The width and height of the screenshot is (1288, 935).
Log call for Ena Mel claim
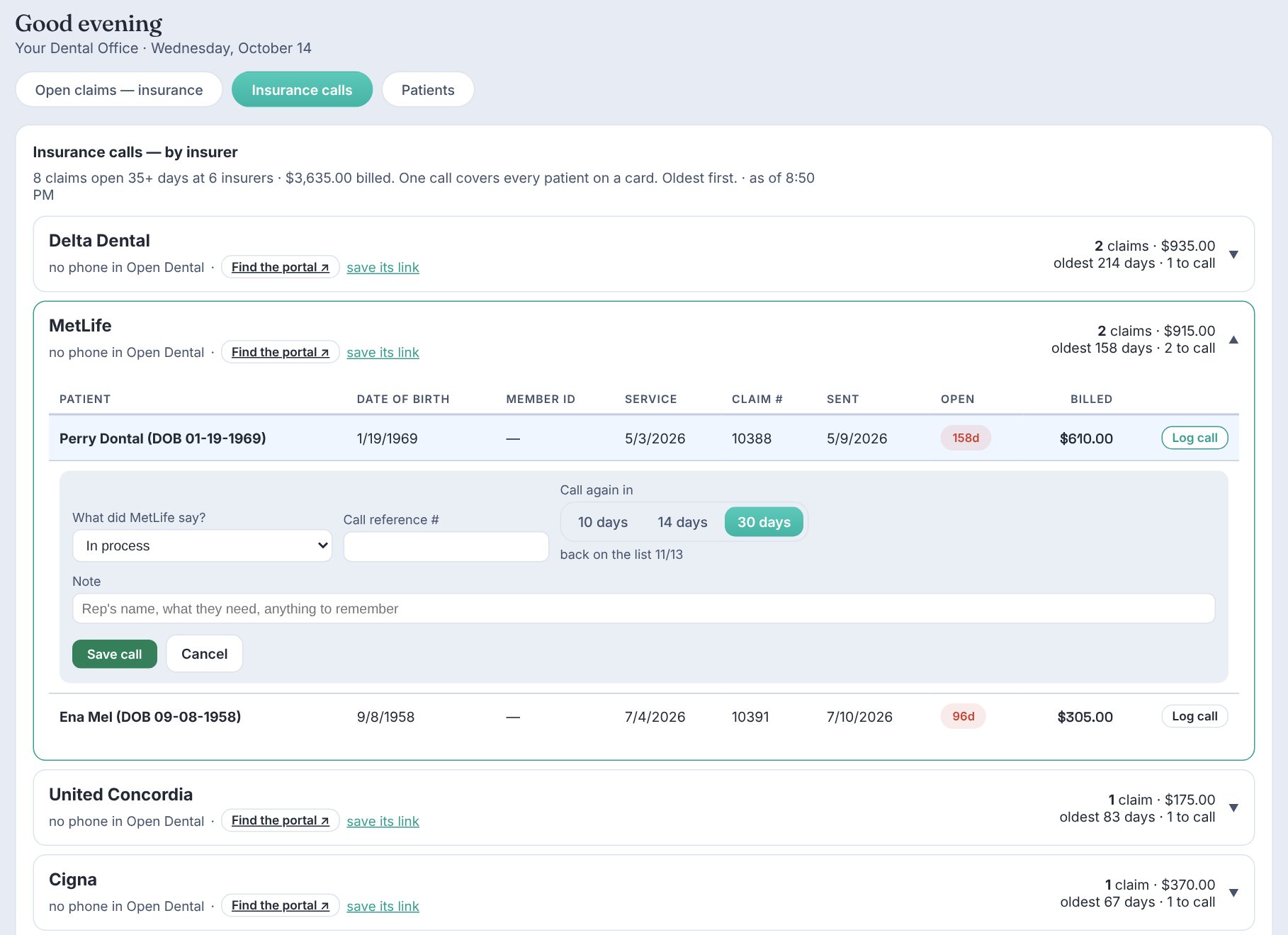1194,716
